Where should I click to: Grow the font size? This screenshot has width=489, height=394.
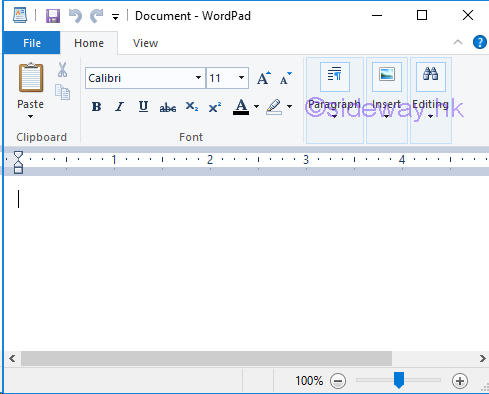(x=264, y=78)
